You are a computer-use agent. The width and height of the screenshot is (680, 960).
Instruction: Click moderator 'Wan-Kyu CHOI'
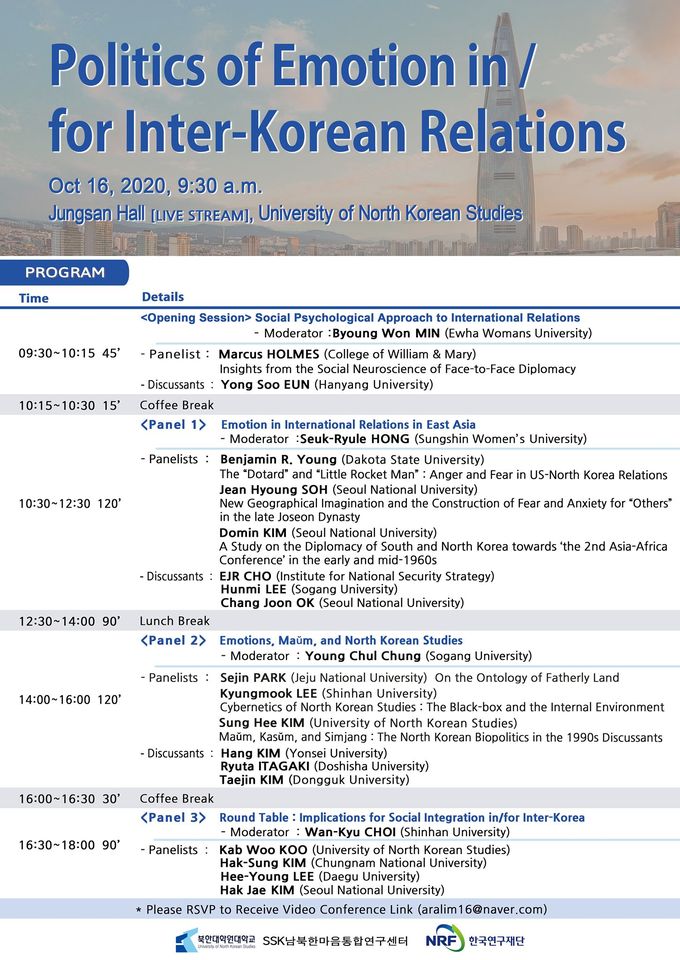click(x=350, y=831)
